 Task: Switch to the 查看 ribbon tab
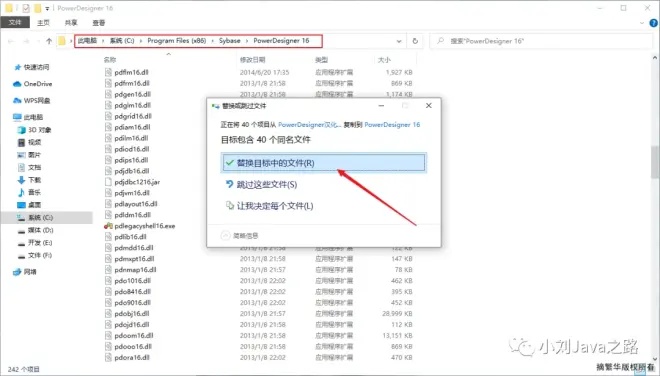98,23
